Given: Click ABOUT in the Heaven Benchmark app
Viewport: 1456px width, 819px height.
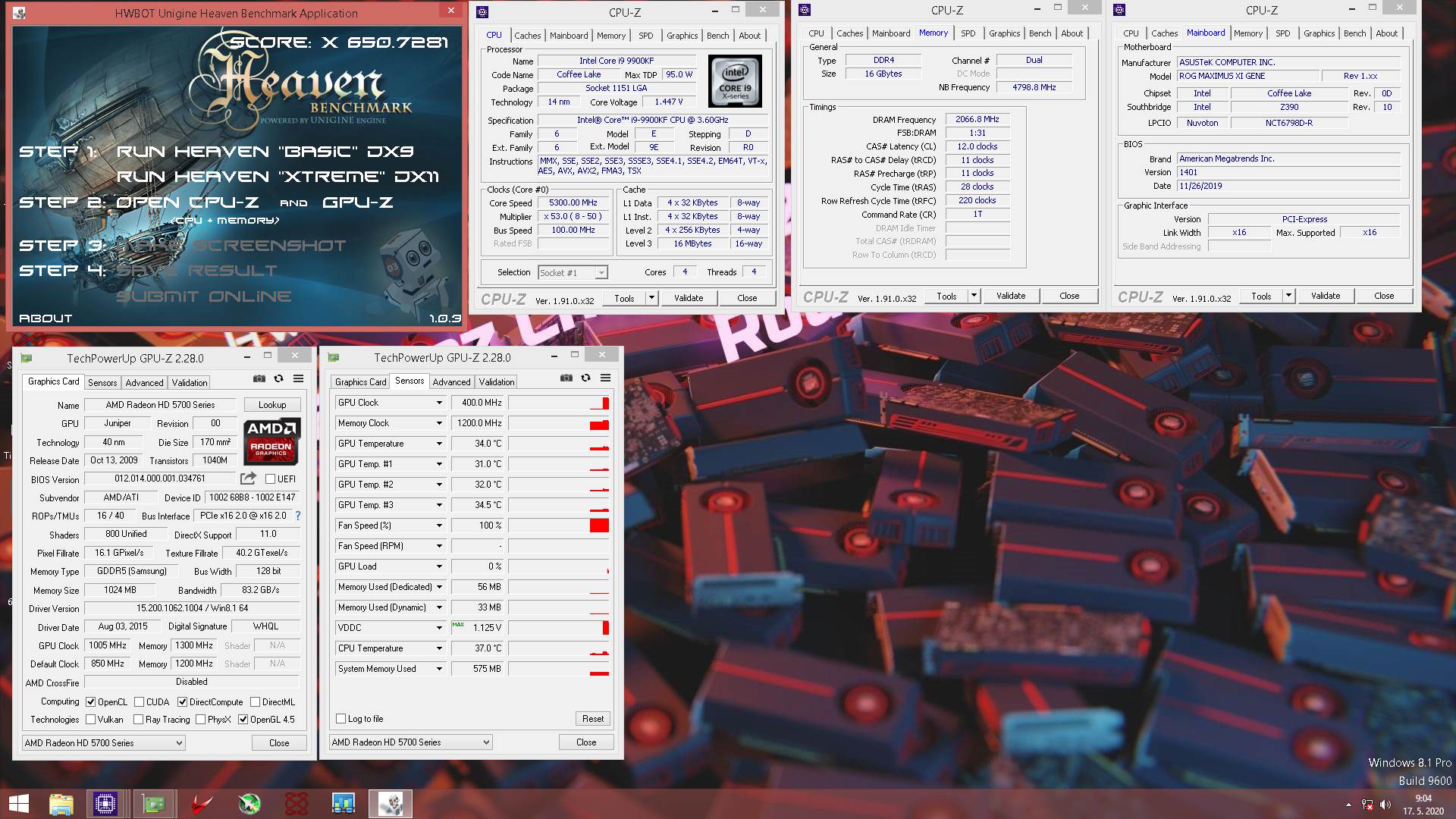Looking at the screenshot, I should tap(45, 318).
